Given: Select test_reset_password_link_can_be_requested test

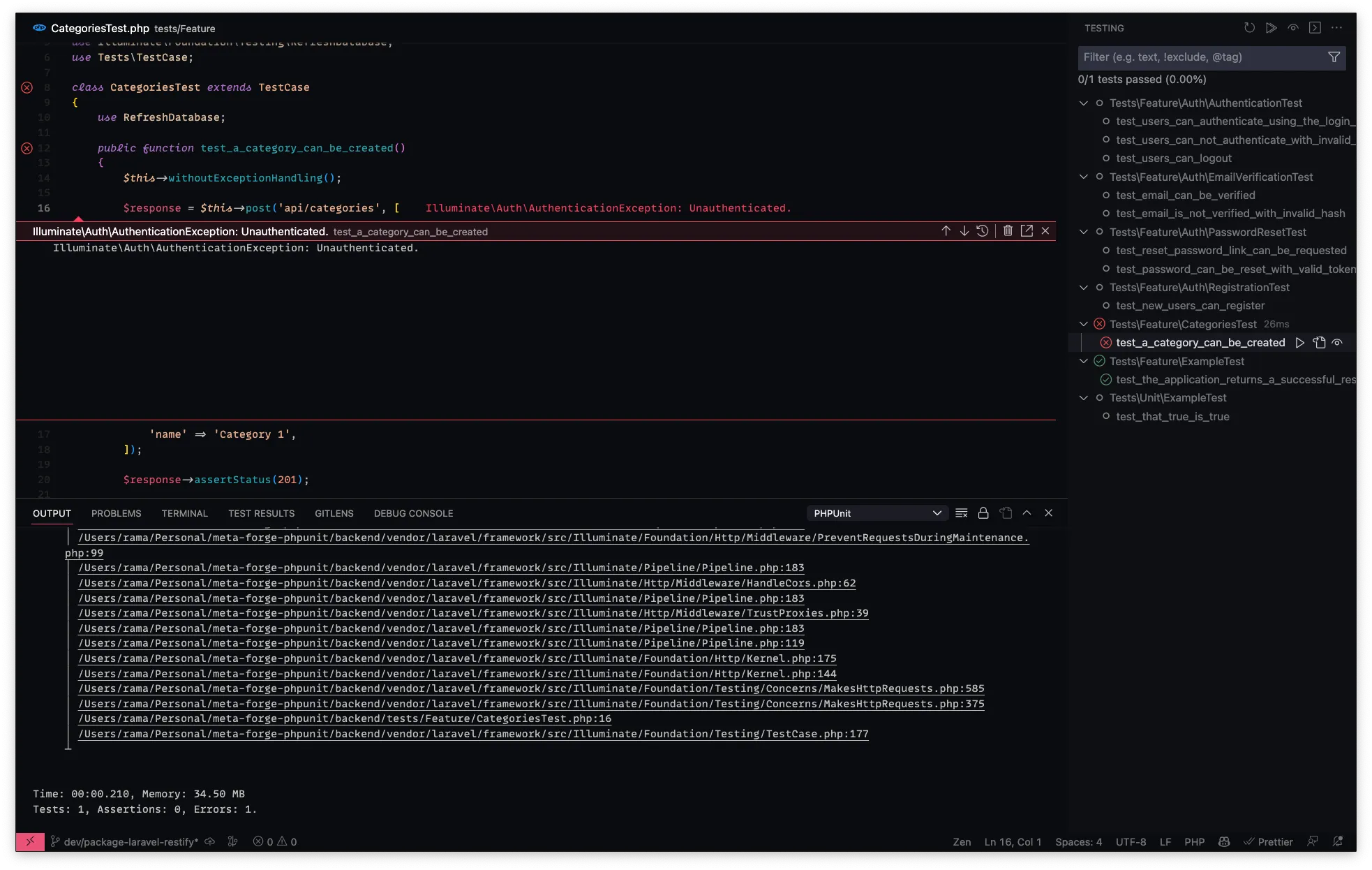Looking at the screenshot, I should 1231,251.
